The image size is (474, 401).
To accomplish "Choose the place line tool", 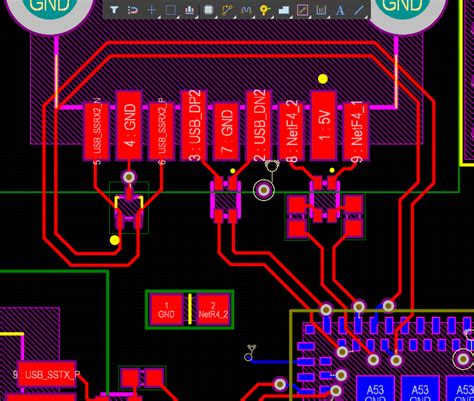I will click(x=359, y=10).
